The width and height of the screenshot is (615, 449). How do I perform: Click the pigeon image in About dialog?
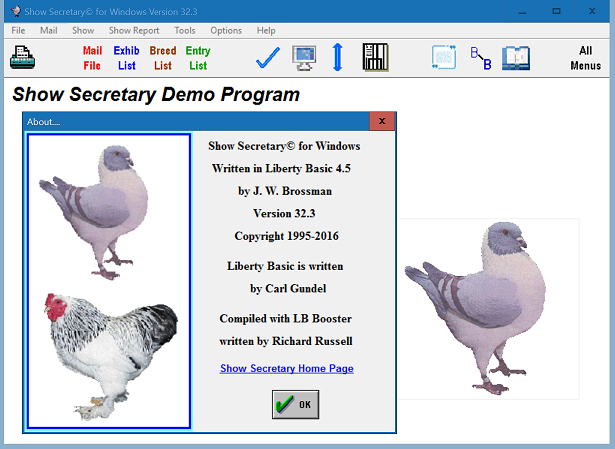[95, 212]
